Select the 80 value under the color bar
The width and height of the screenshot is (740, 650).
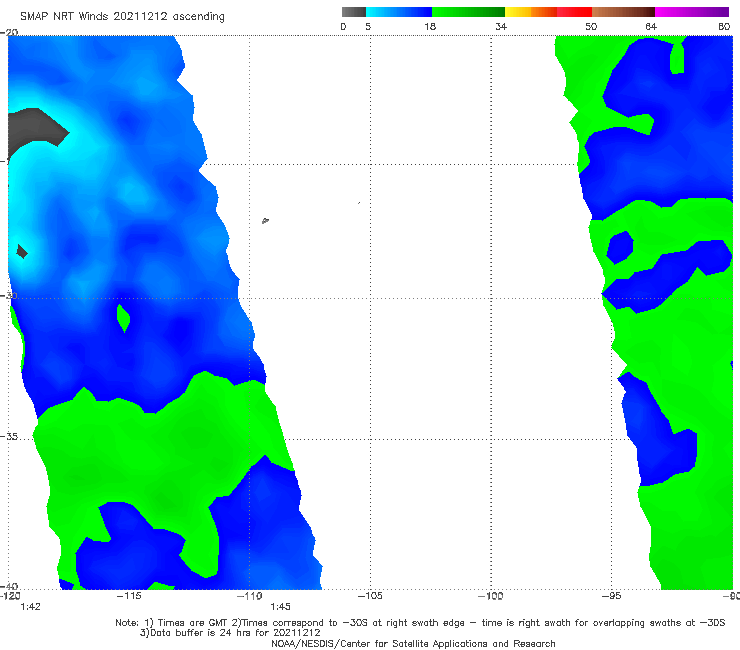(x=724, y=26)
